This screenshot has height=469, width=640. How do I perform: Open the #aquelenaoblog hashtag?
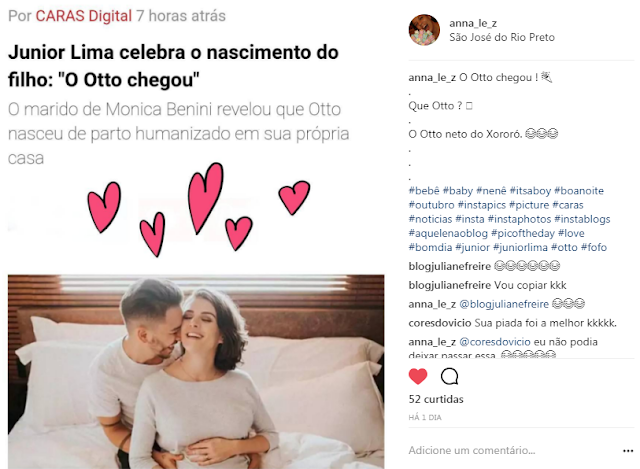pyautogui.click(x=448, y=233)
